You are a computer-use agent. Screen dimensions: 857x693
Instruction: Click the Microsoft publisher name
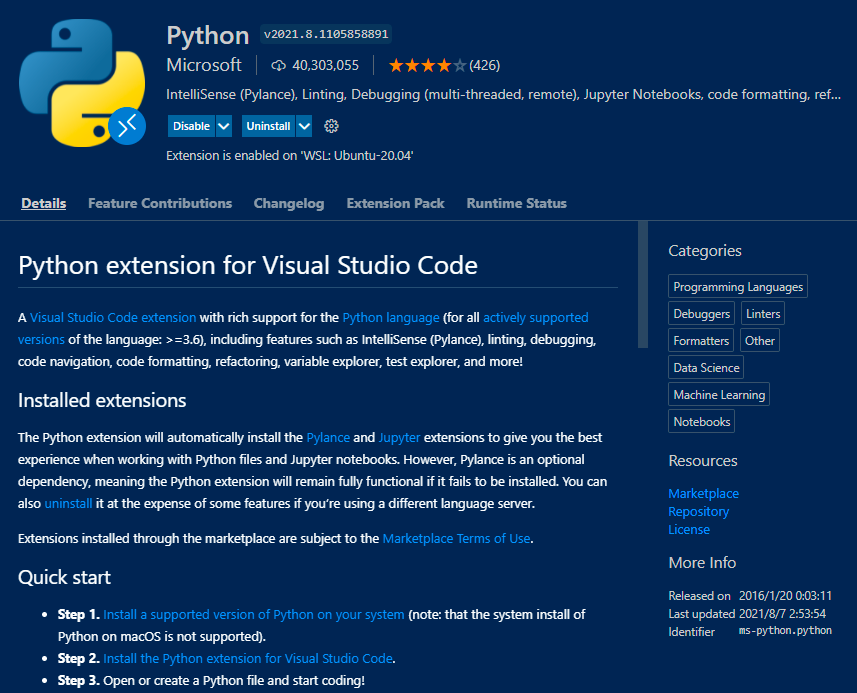(x=204, y=65)
